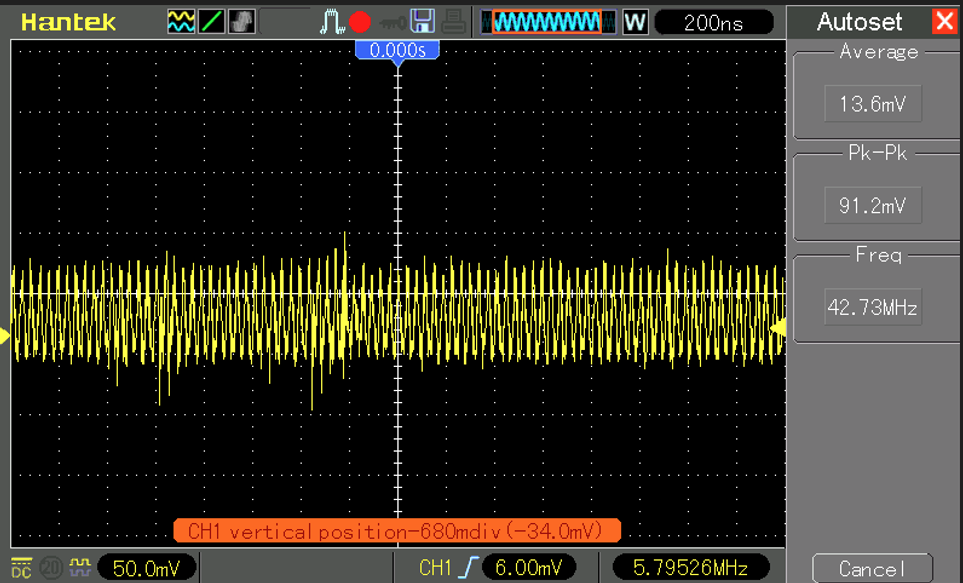The width and height of the screenshot is (963, 583).
Task: Click the DC coupling icon
Action: click(21, 568)
